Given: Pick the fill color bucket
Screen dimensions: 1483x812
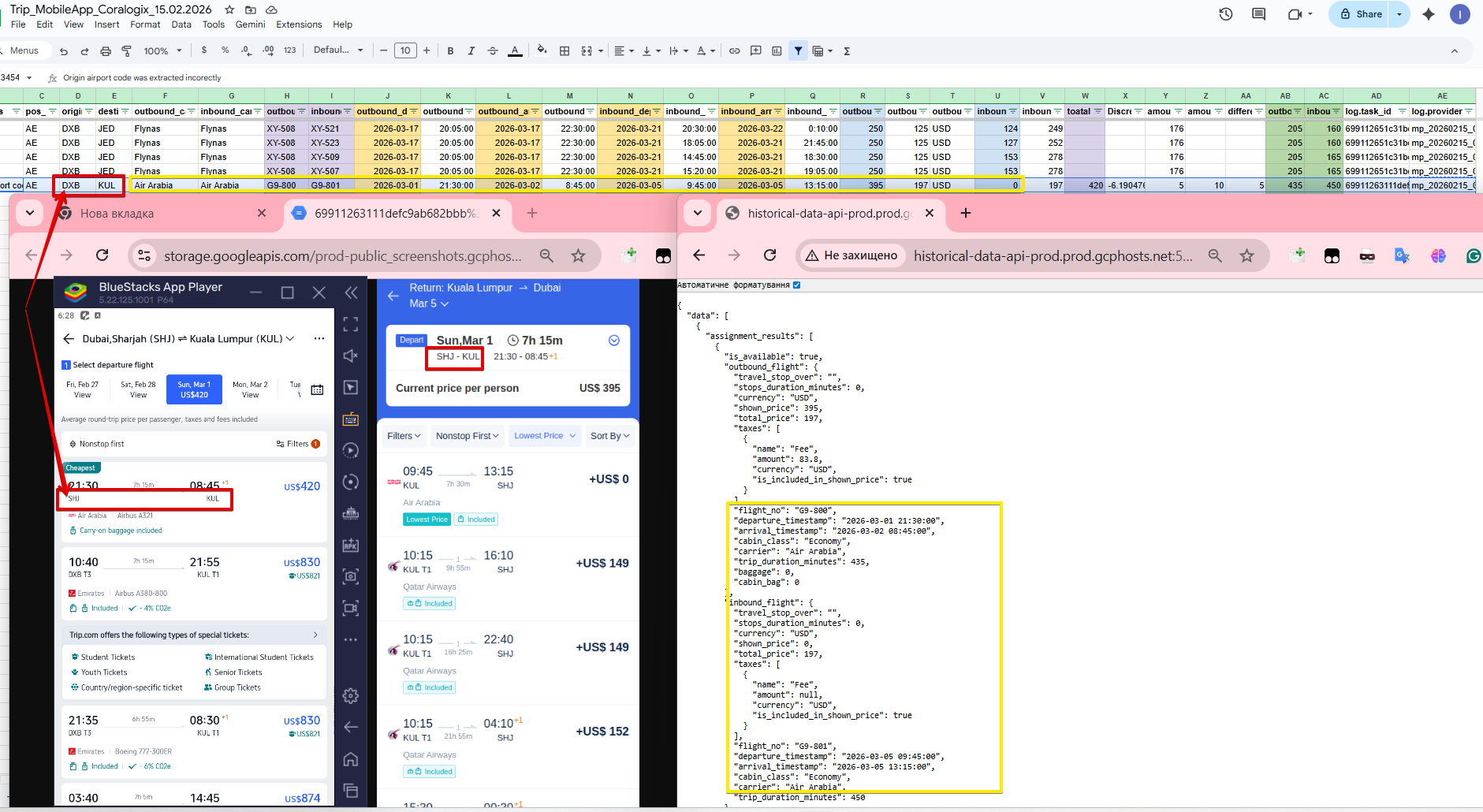Looking at the screenshot, I should [x=542, y=50].
